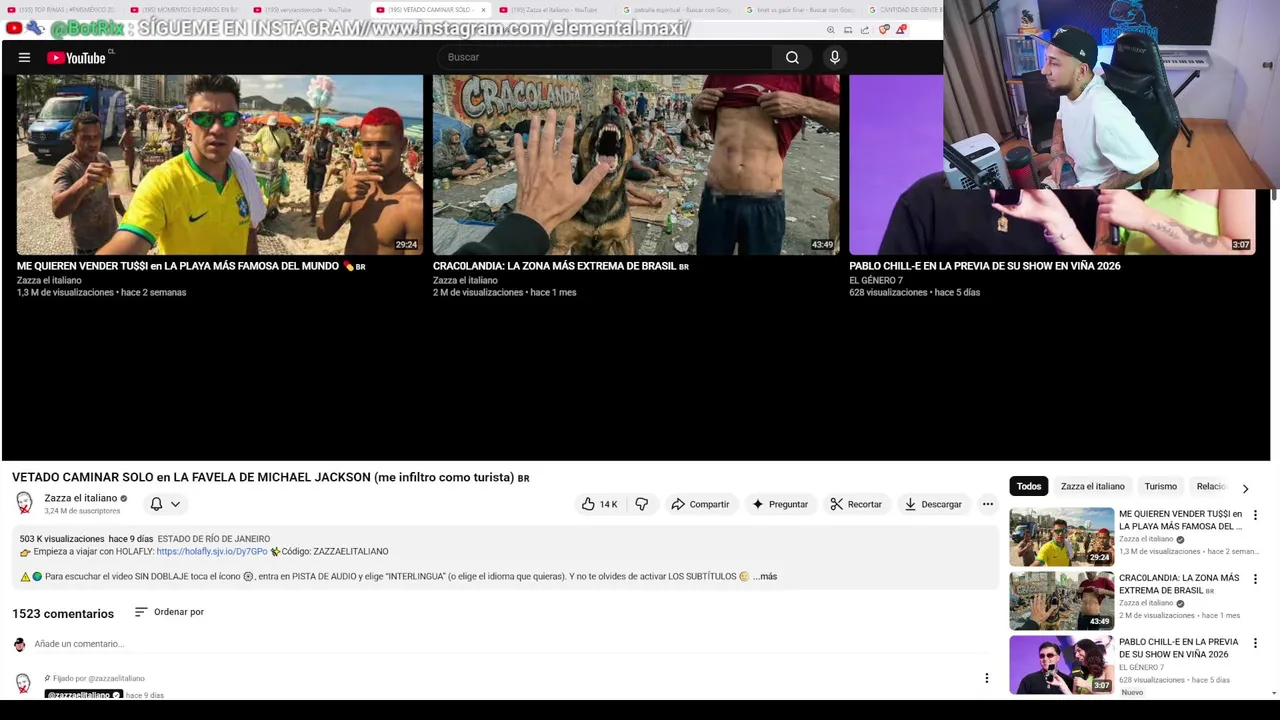Open options for sidebar PABLO CHILL-E video
This screenshot has height=720, width=1280.
1255,644
